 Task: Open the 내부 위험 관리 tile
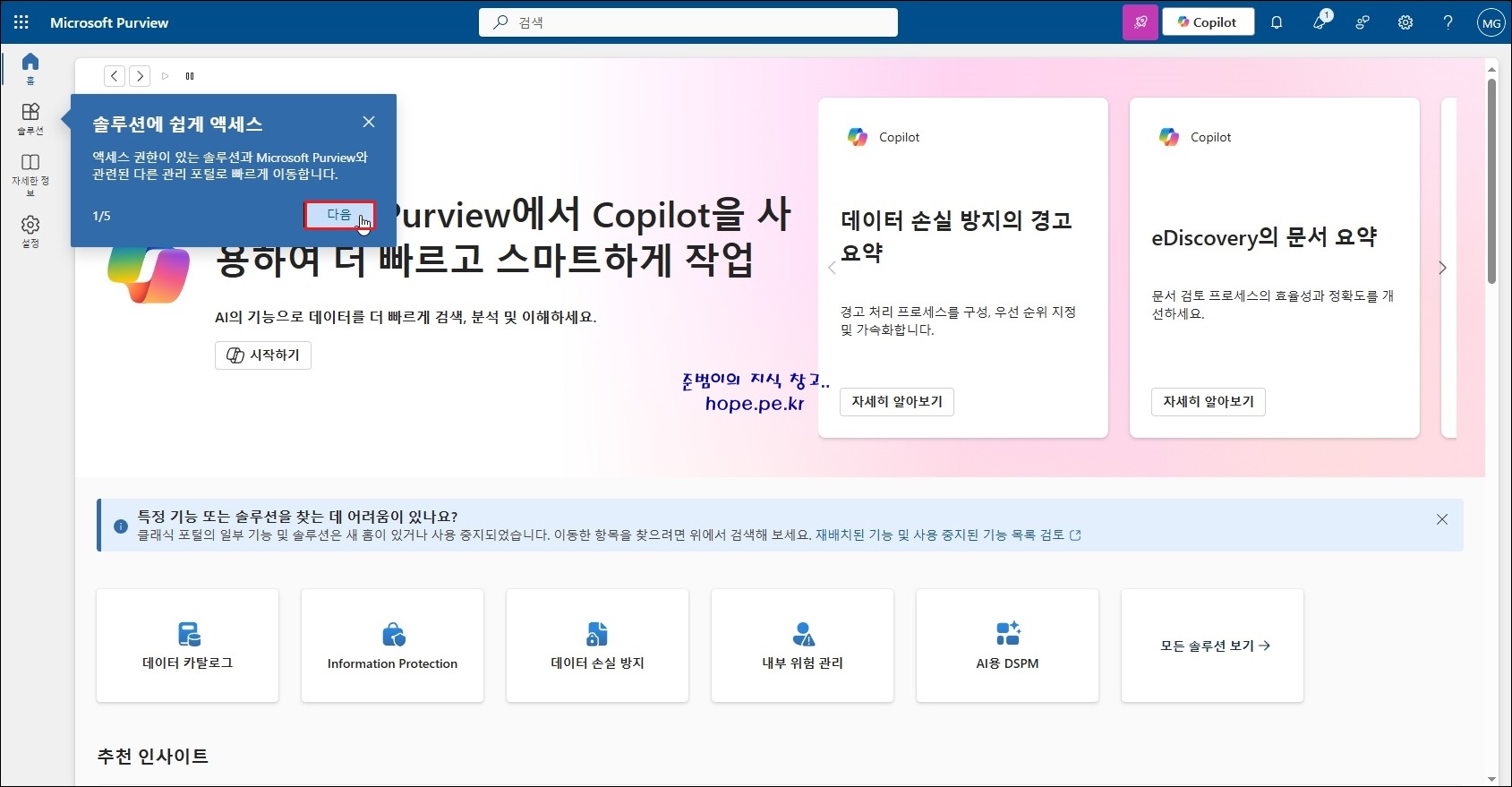(802, 646)
